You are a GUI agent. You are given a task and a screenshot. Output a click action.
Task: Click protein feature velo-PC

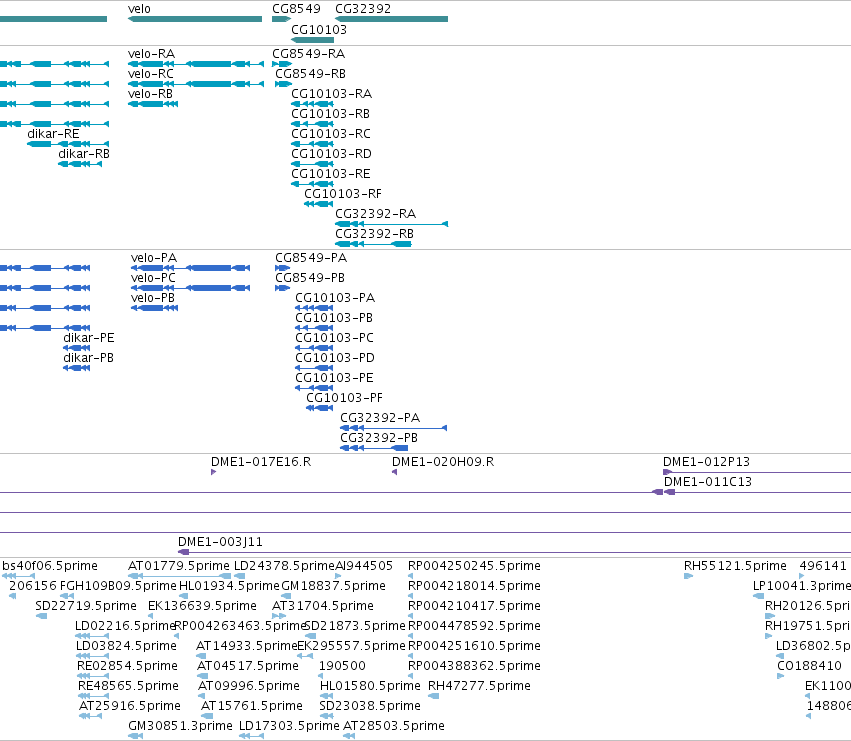coord(190,288)
